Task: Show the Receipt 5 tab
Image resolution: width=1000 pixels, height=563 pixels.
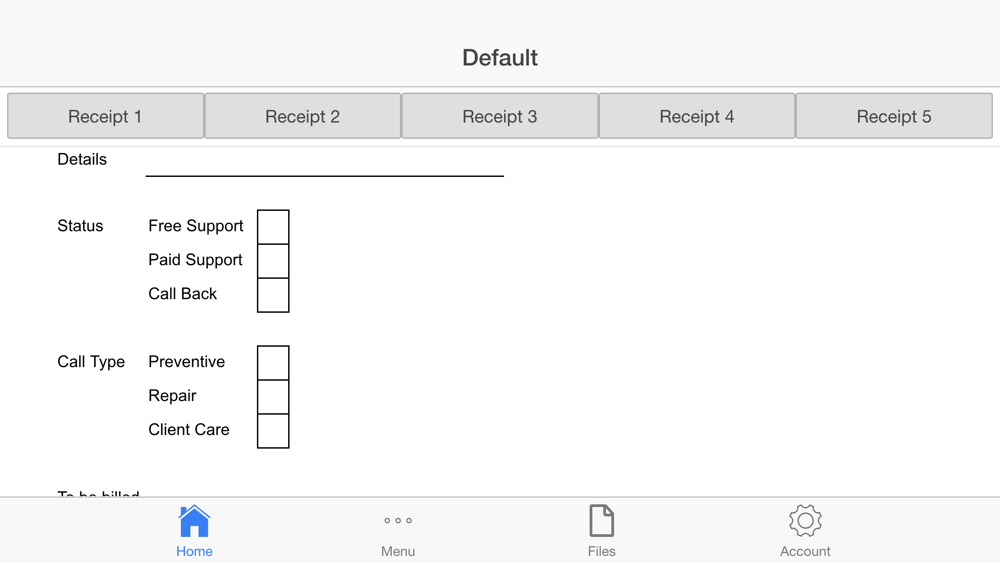Action: 894,116
